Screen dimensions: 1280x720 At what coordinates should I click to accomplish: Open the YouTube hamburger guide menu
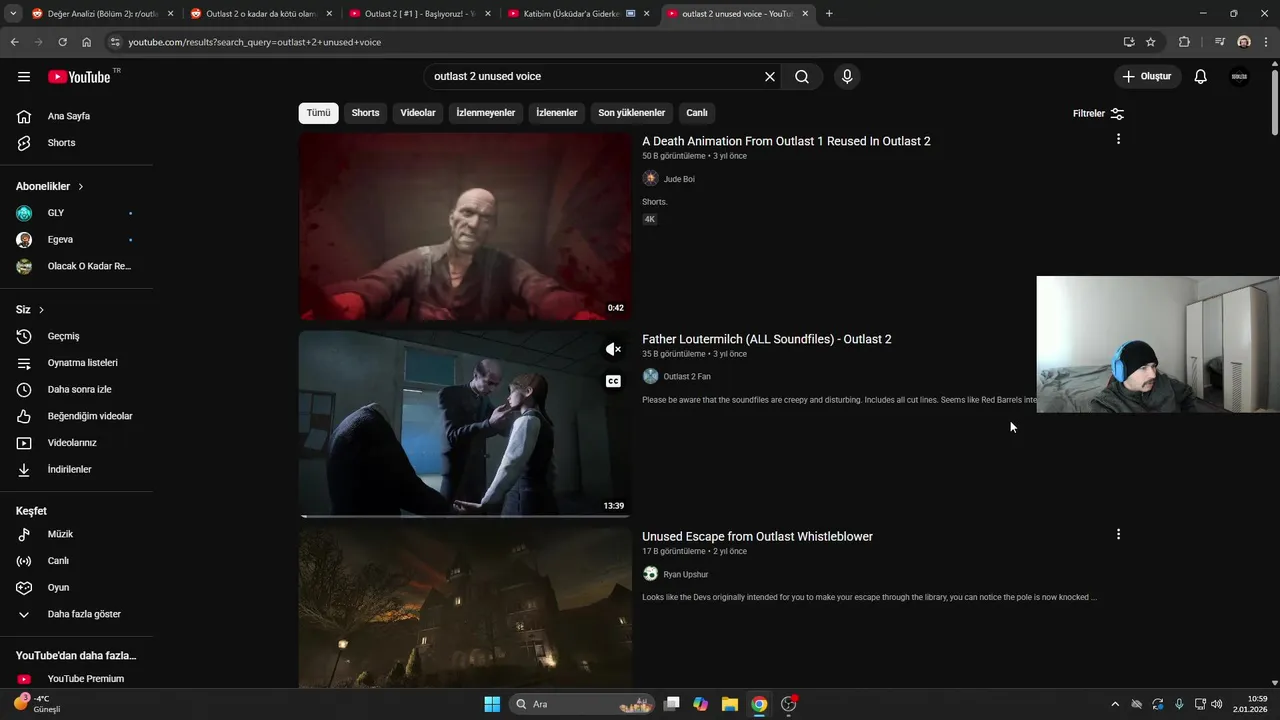[x=24, y=77]
